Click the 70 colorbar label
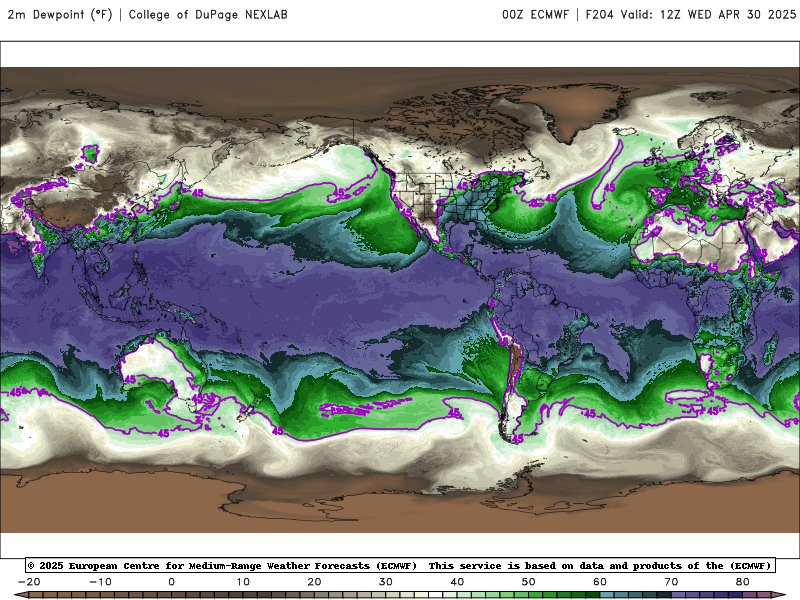The height and width of the screenshot is (600, 800). click(671, 582)
